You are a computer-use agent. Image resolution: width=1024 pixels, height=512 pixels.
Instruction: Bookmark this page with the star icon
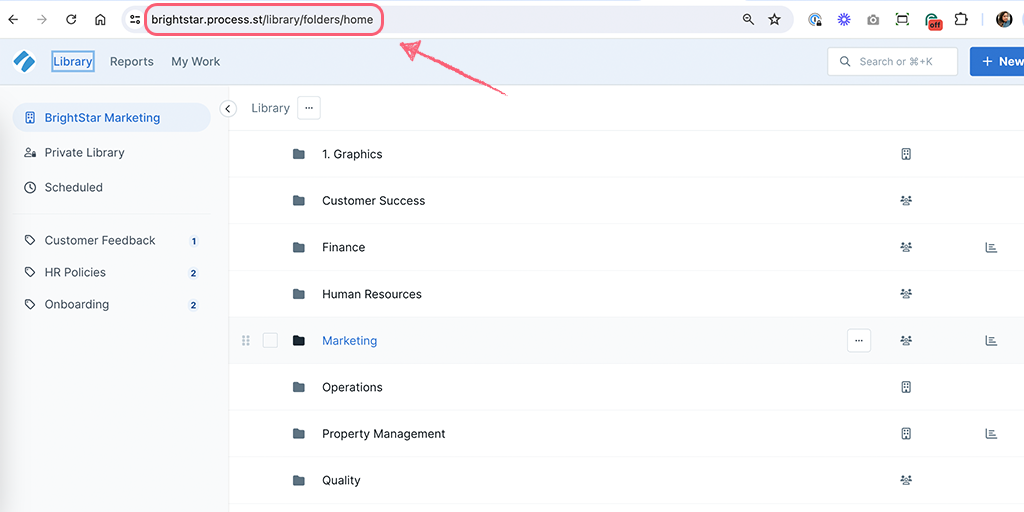tap(775, 20)
